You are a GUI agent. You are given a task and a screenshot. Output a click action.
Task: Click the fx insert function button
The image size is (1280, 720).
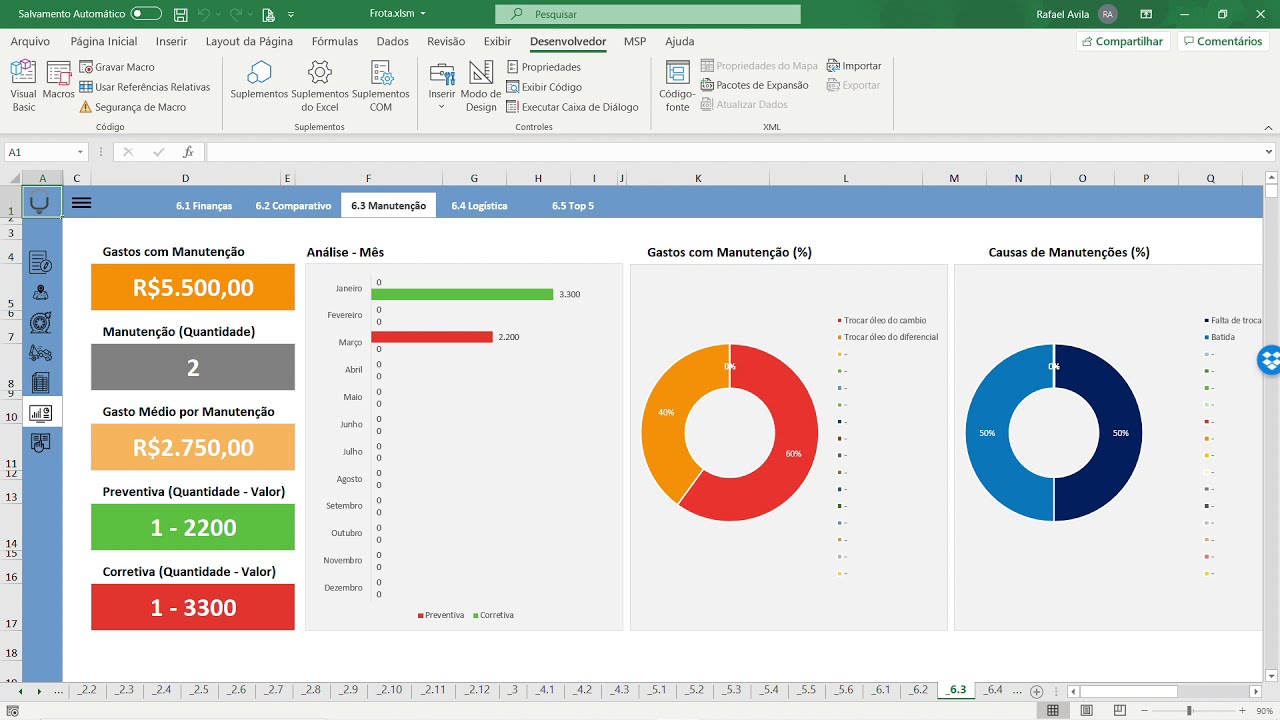pos(188,152)
